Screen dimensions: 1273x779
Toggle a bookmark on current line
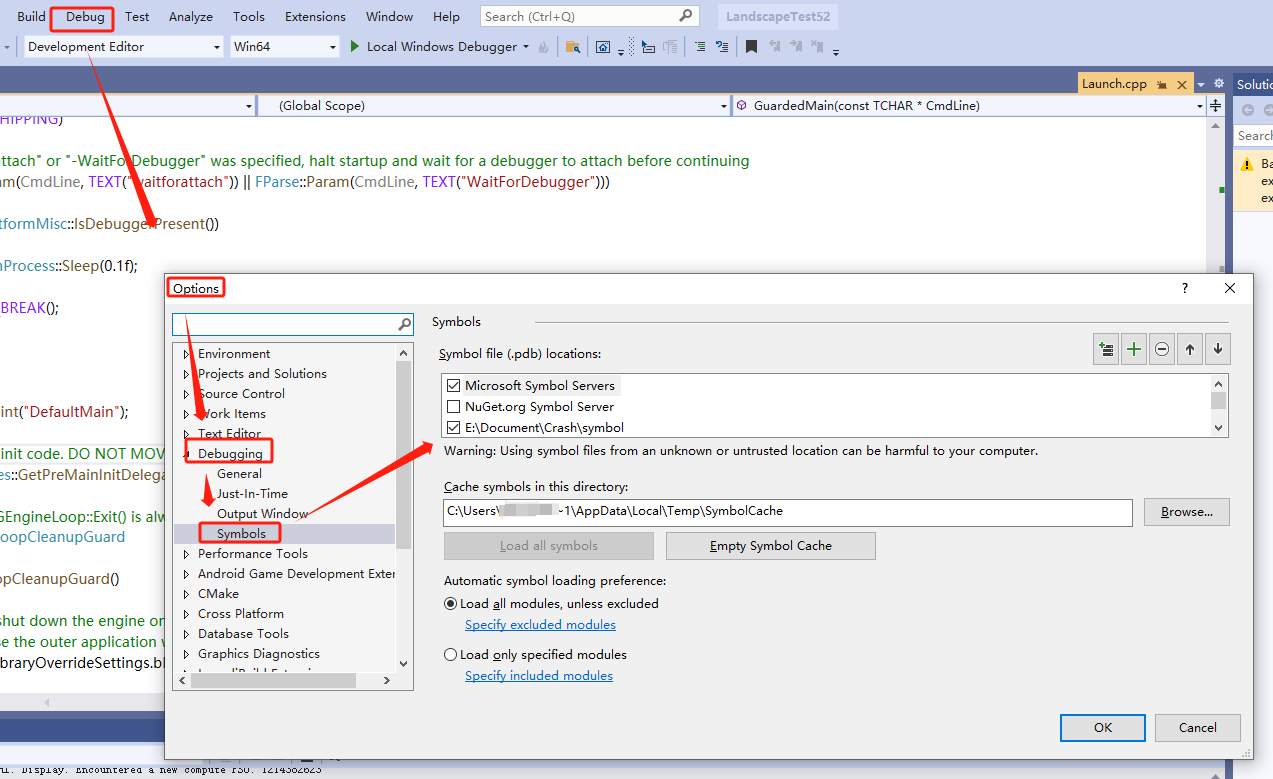pos(751,46)
